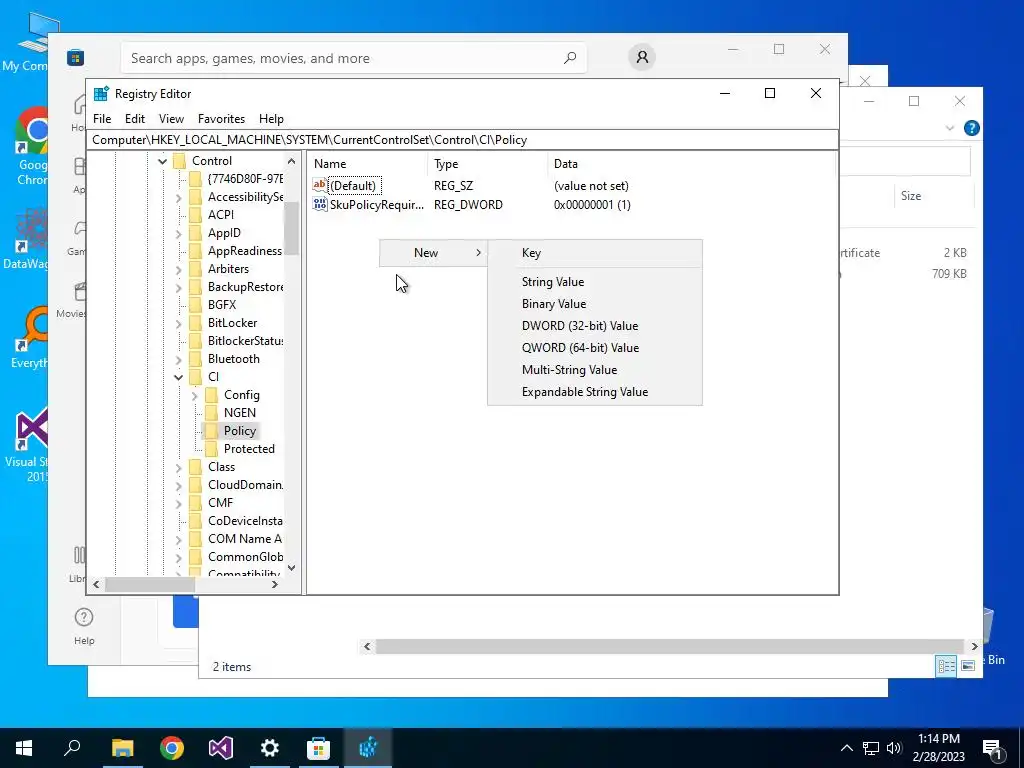Expand the CMF key
This screenshot has width=1024, height=768.
pos(178,503)
